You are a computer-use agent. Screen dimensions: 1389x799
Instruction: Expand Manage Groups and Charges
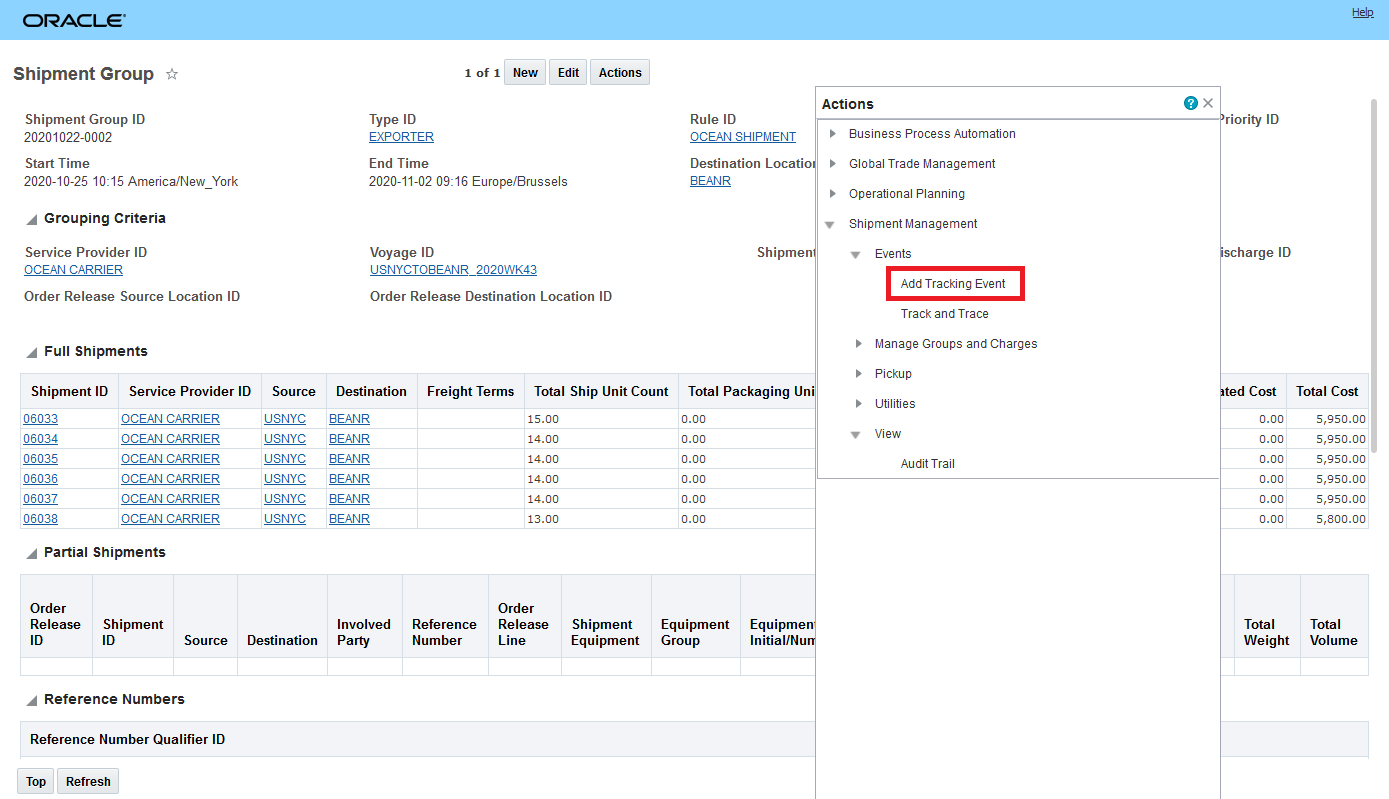coord(858,344)
